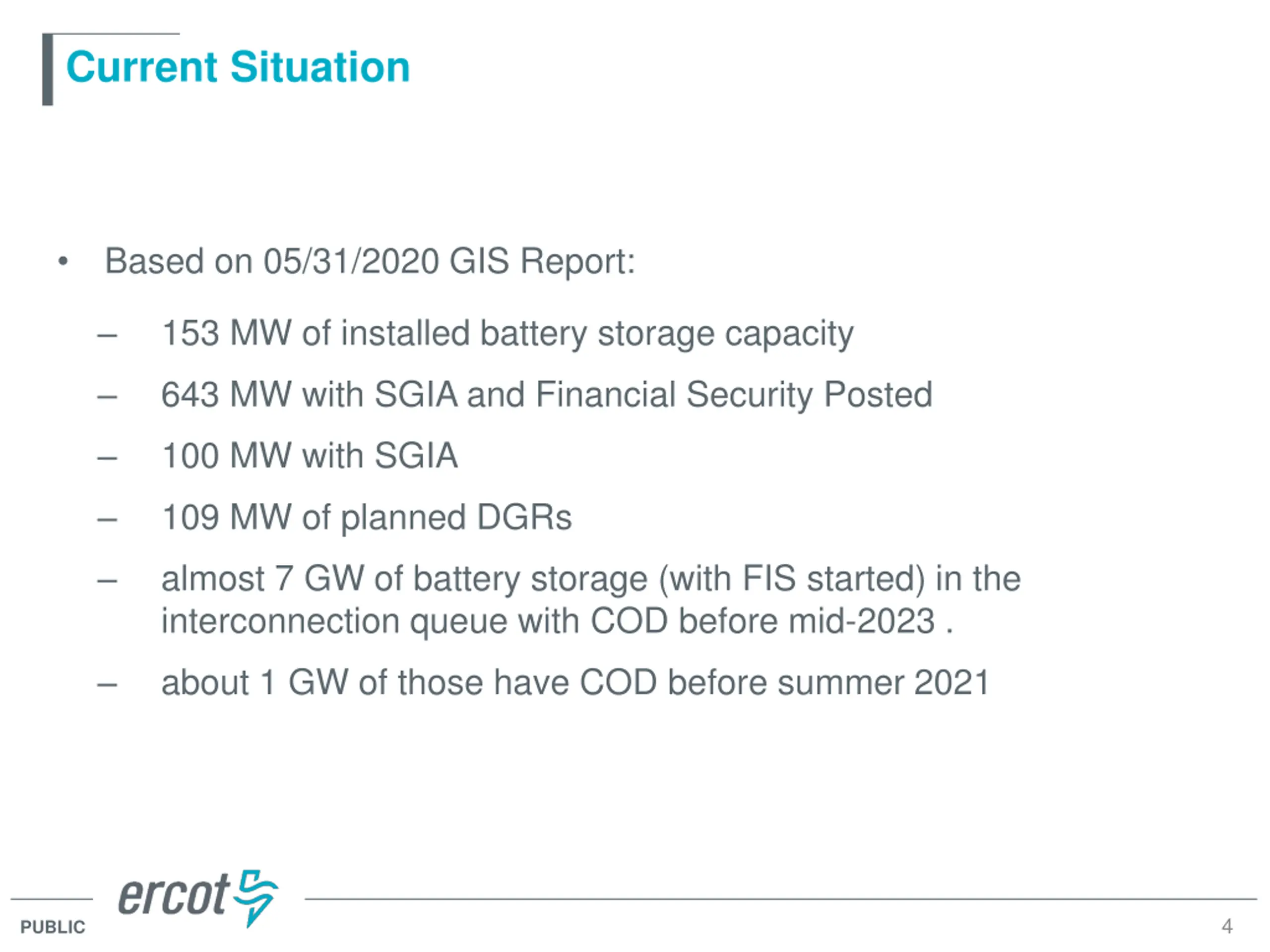Click the 100 MW with SGIA line
This screenshot has width=1270, height=952.
[x=310, y=456]
